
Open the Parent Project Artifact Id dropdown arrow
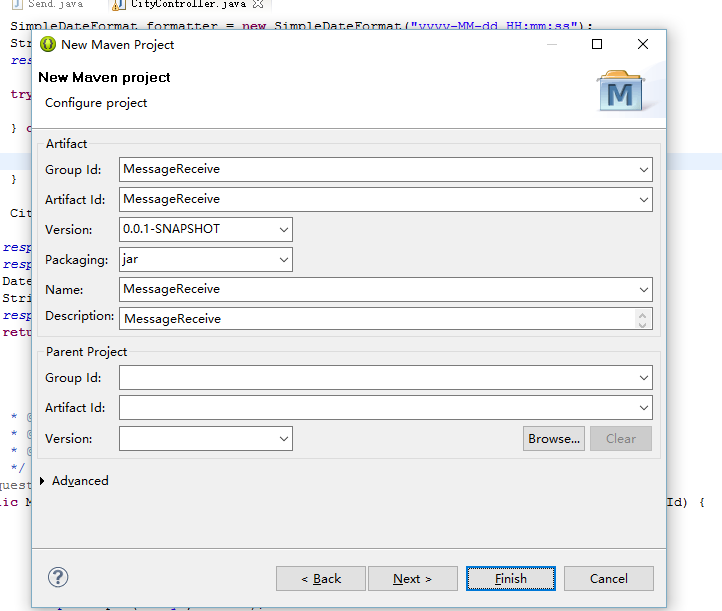644,407
